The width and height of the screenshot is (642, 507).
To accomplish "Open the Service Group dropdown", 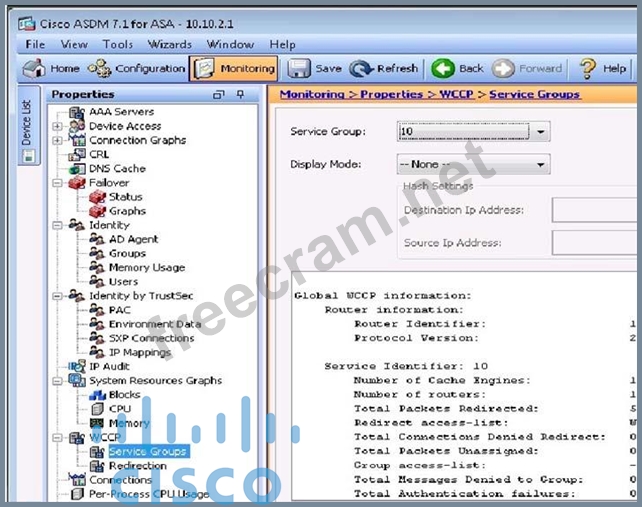I will 540,131.
